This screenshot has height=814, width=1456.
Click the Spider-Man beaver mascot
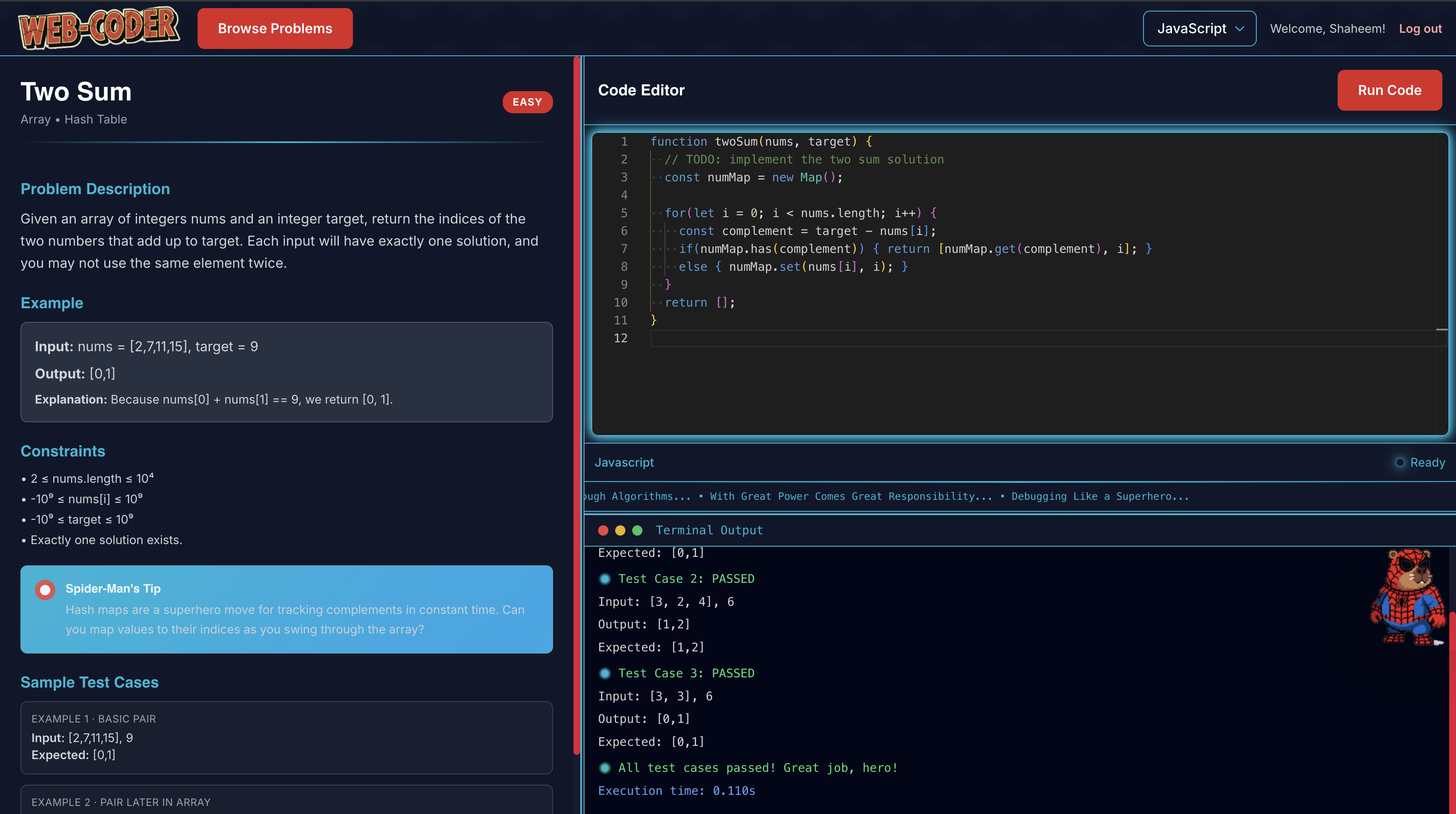(x=1407, y=597)
